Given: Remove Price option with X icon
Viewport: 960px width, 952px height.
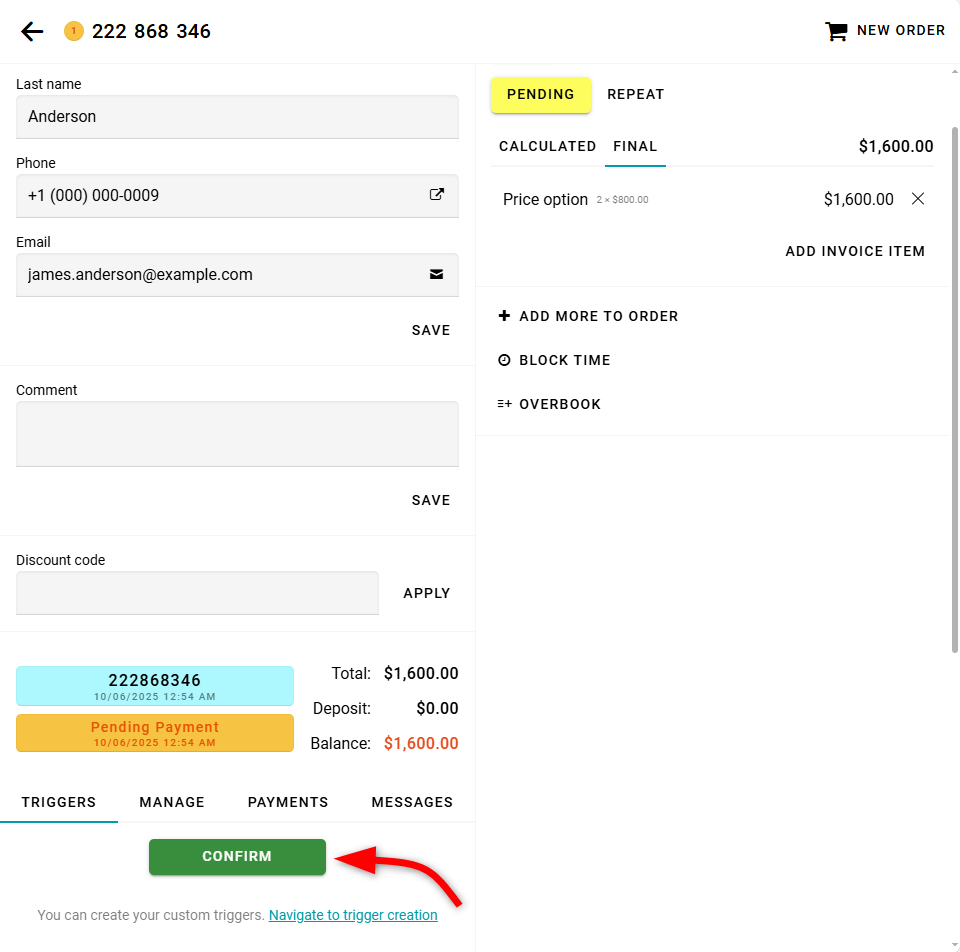Looking at the screenshot, I should [x=918, y=199].
